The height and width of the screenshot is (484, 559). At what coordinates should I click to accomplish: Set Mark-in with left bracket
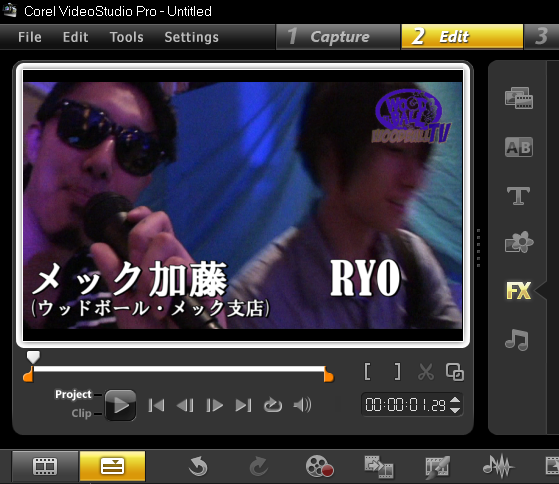[x=368, y=372]
